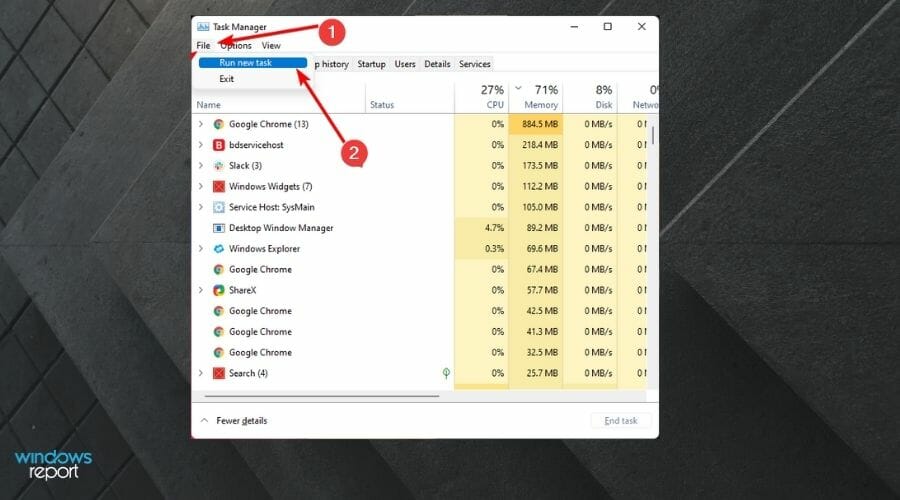900x500 pixels.
Task: Expand the Search (4) group
Action: pos(200,373)
